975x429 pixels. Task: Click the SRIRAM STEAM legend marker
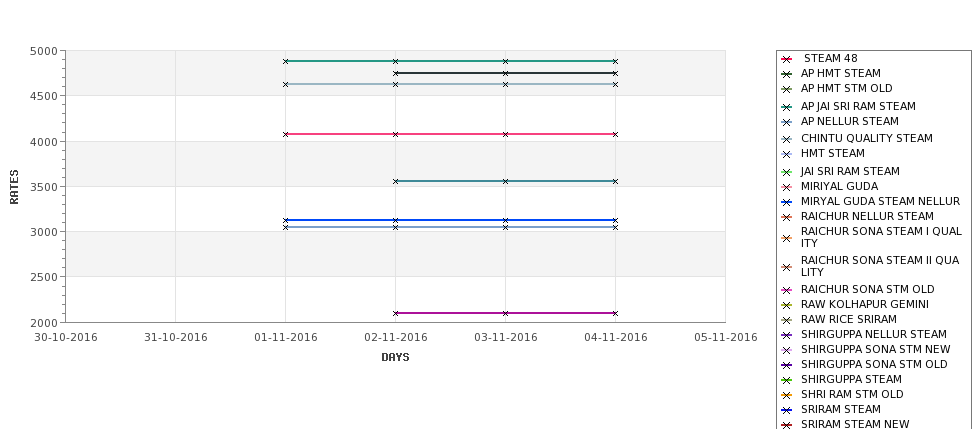[787, 410]
